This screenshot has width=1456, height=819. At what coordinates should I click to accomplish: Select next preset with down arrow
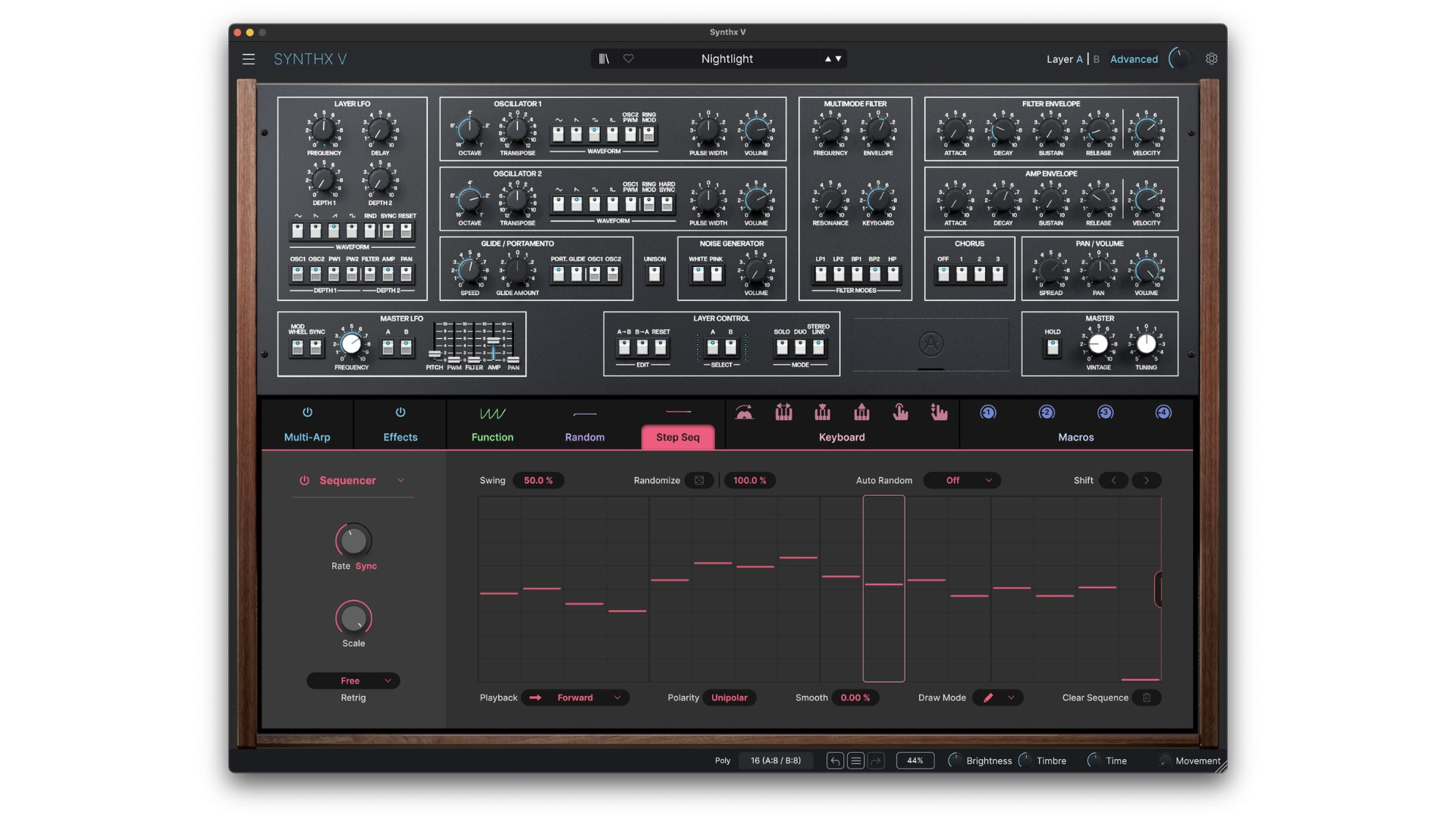pyautogui.click(x=839, y=58)
